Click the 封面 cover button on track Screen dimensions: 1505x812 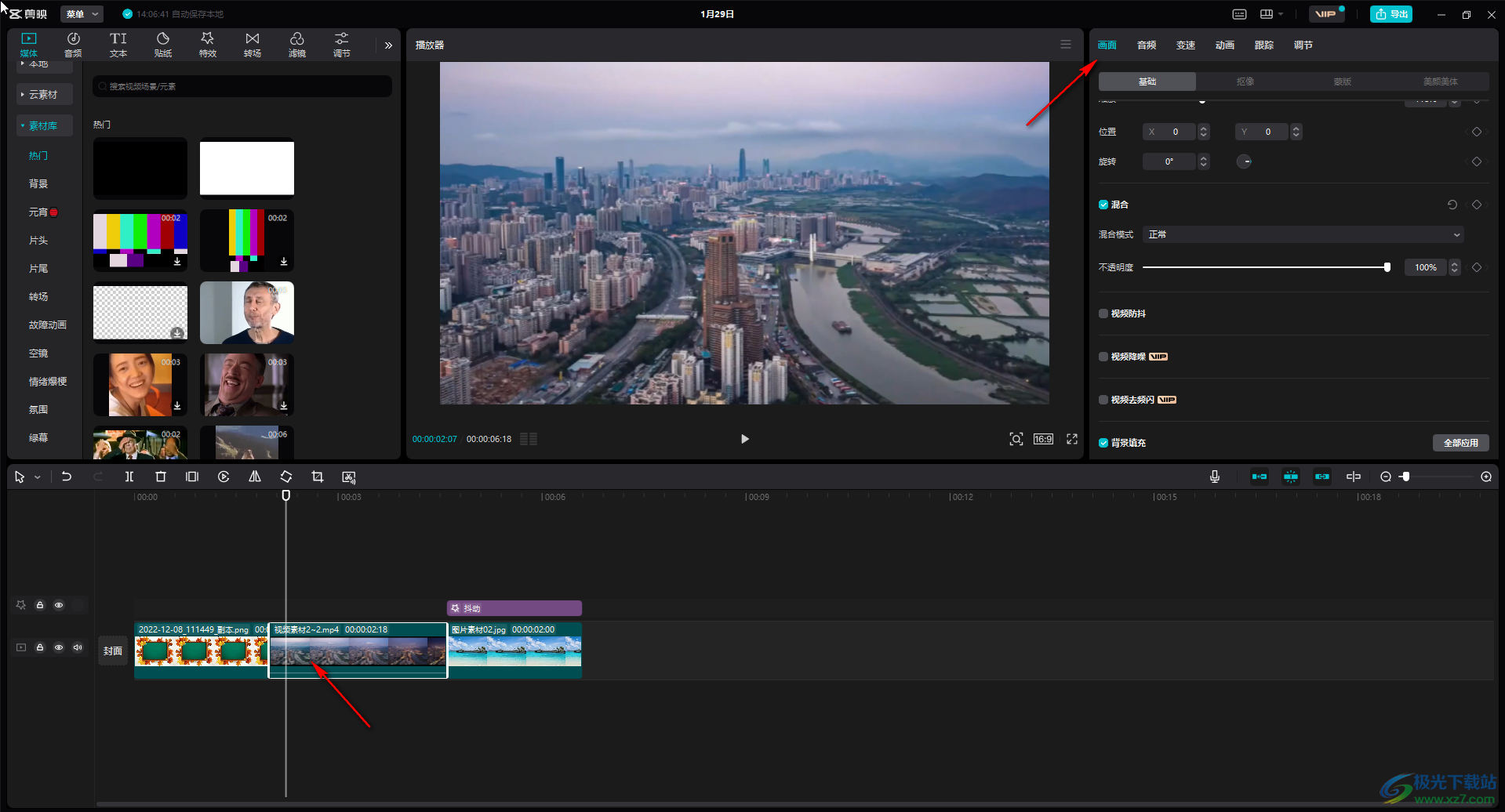[x=113, y=651]
